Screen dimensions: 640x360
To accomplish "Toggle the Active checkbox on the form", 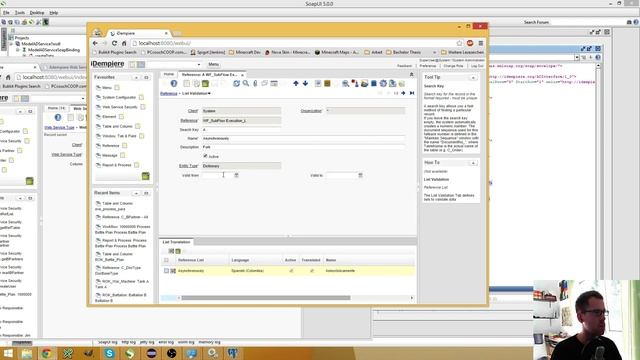I will (x=205, y=156).
